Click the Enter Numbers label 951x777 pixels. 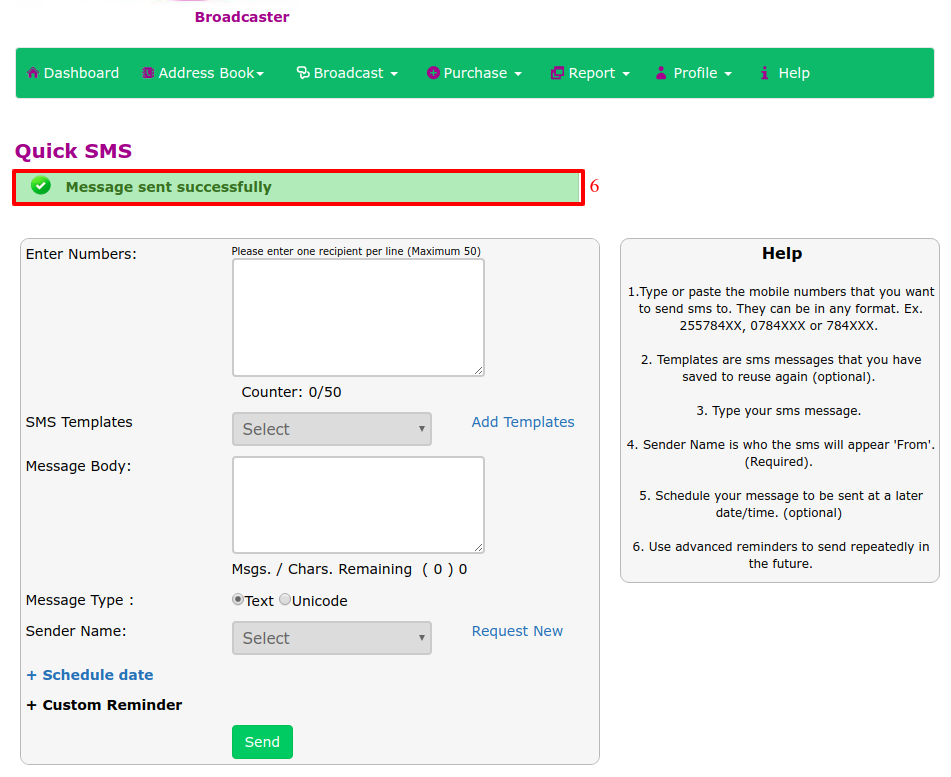point(81,254)
